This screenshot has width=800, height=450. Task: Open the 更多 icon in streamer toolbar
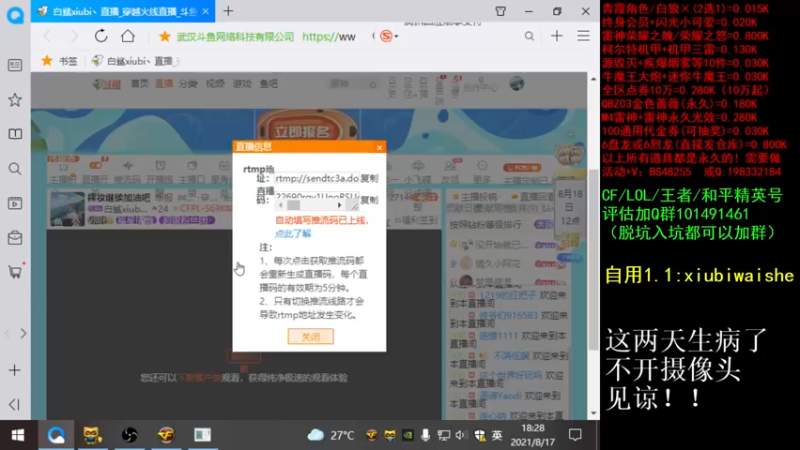482,172
